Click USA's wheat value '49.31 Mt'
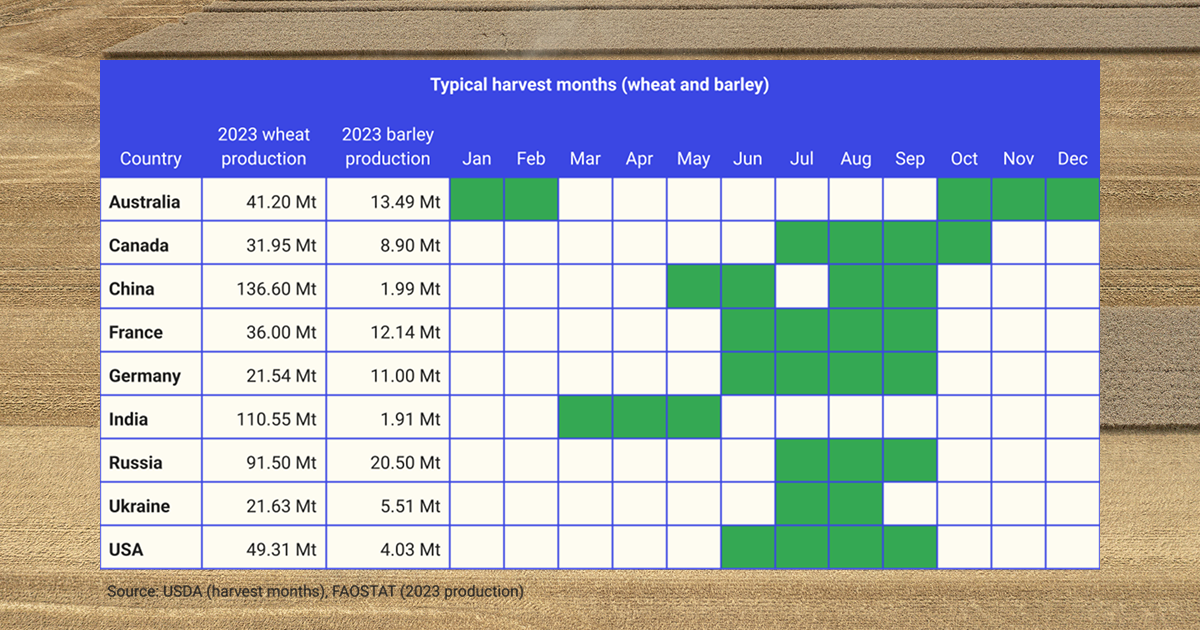 [281, 550]
